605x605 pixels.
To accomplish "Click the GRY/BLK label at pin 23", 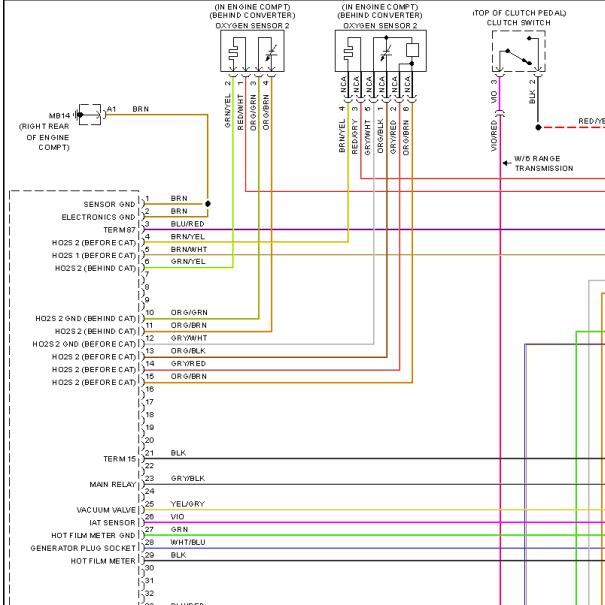I will 188,478.
